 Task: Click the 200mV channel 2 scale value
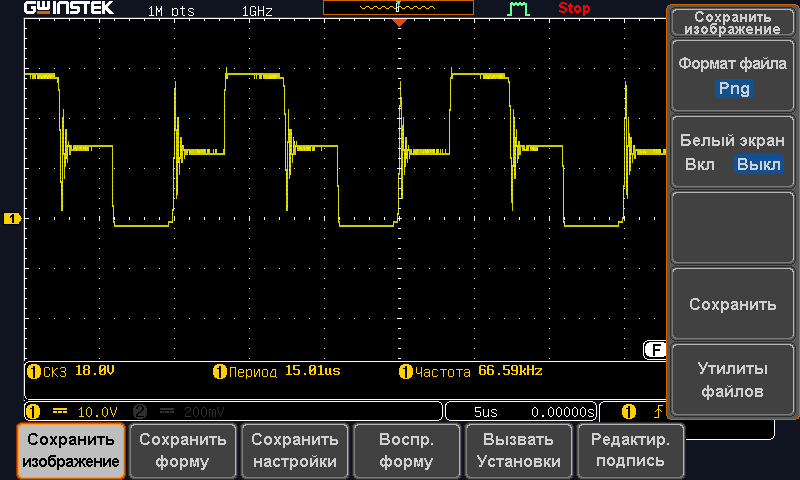204,412
